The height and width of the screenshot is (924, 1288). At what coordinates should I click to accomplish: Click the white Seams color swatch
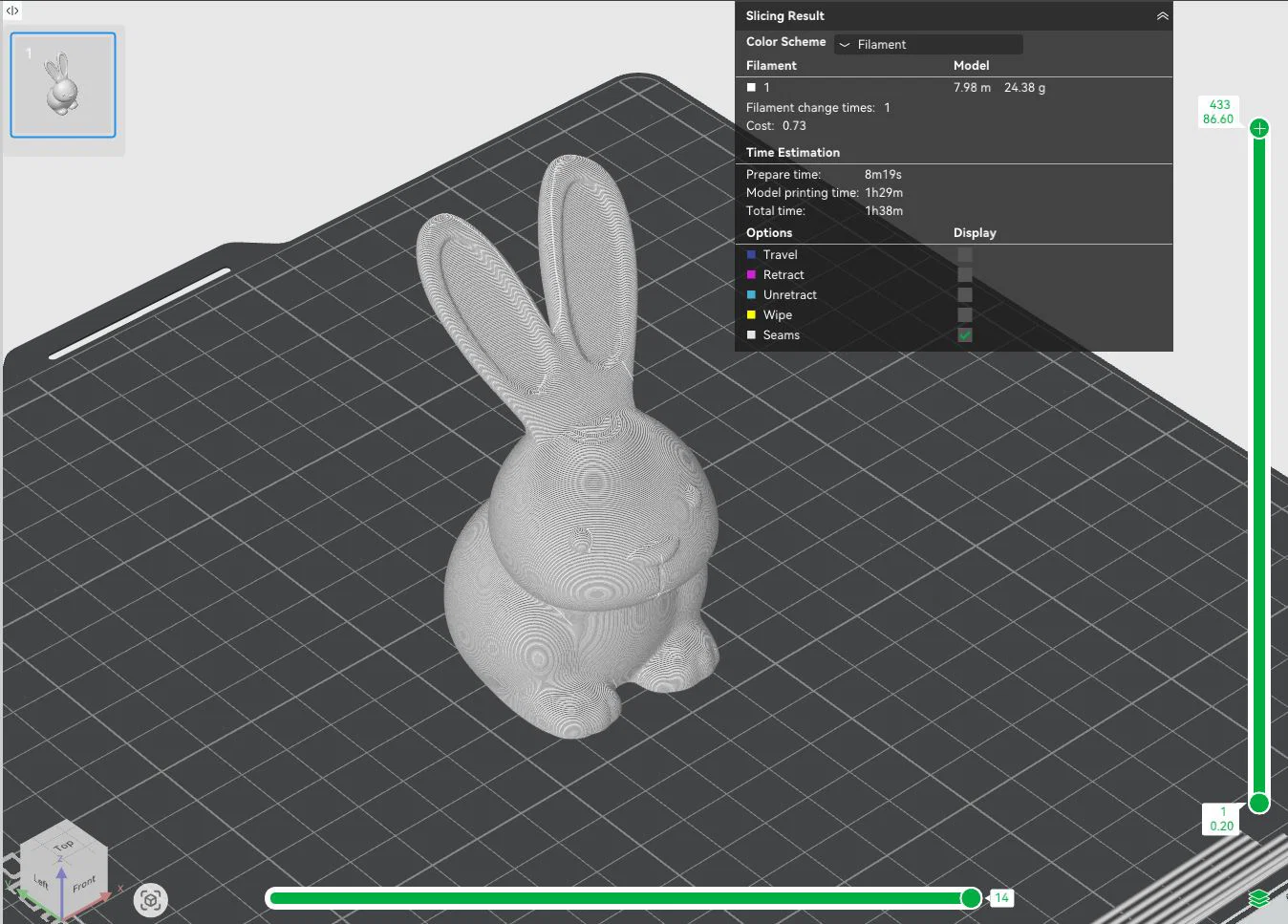[751, 335]
